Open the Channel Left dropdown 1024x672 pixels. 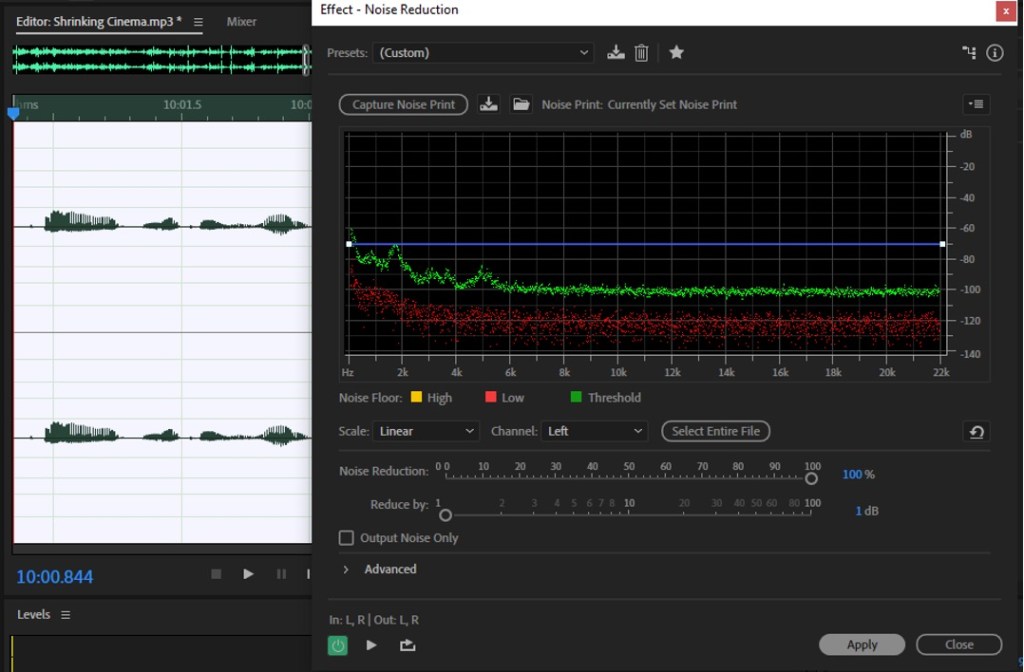[x=595, y=431]
